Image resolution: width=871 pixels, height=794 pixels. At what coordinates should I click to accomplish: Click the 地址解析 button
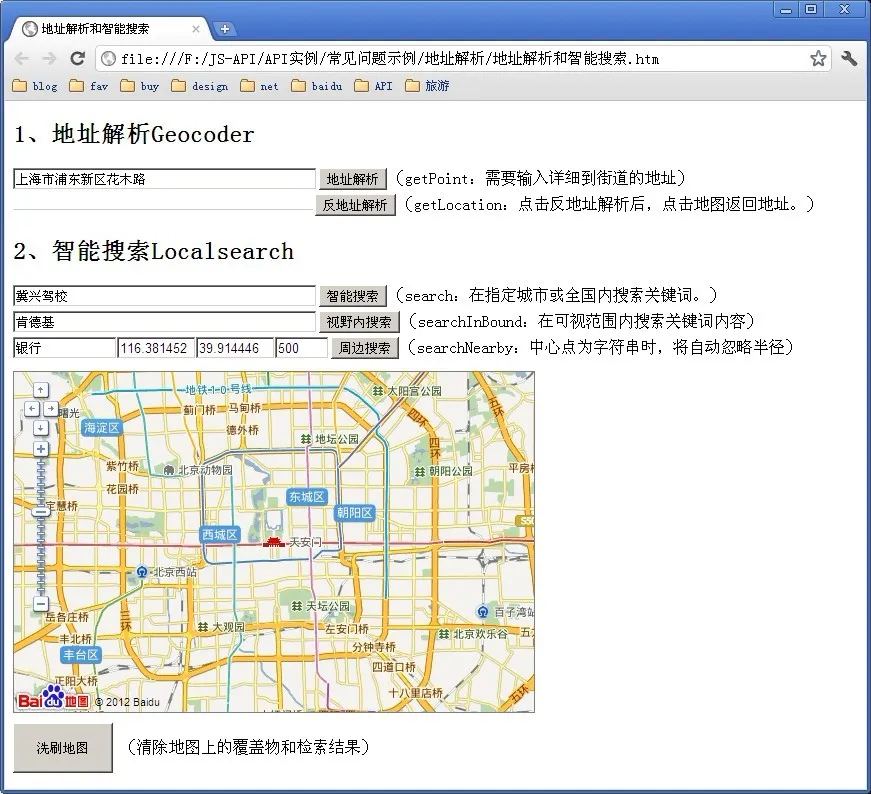[x=352, y=179]
